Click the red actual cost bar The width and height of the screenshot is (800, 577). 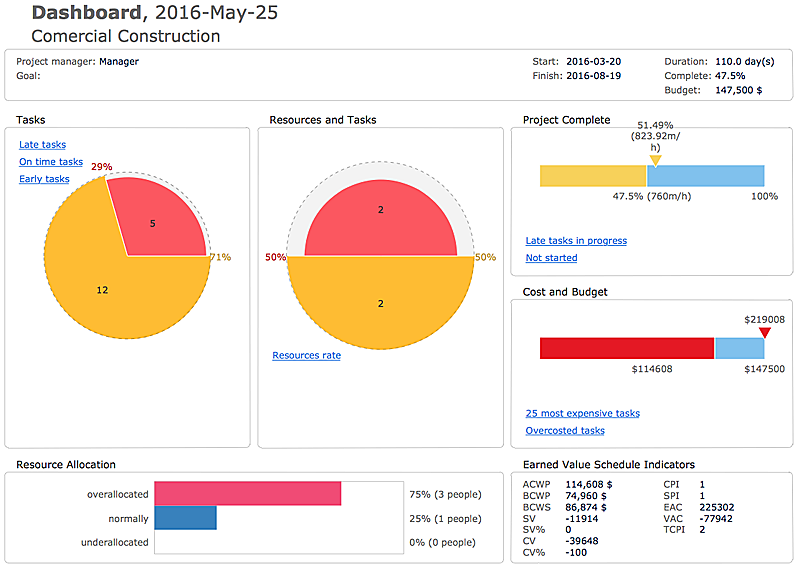click(x=627, y=348)
